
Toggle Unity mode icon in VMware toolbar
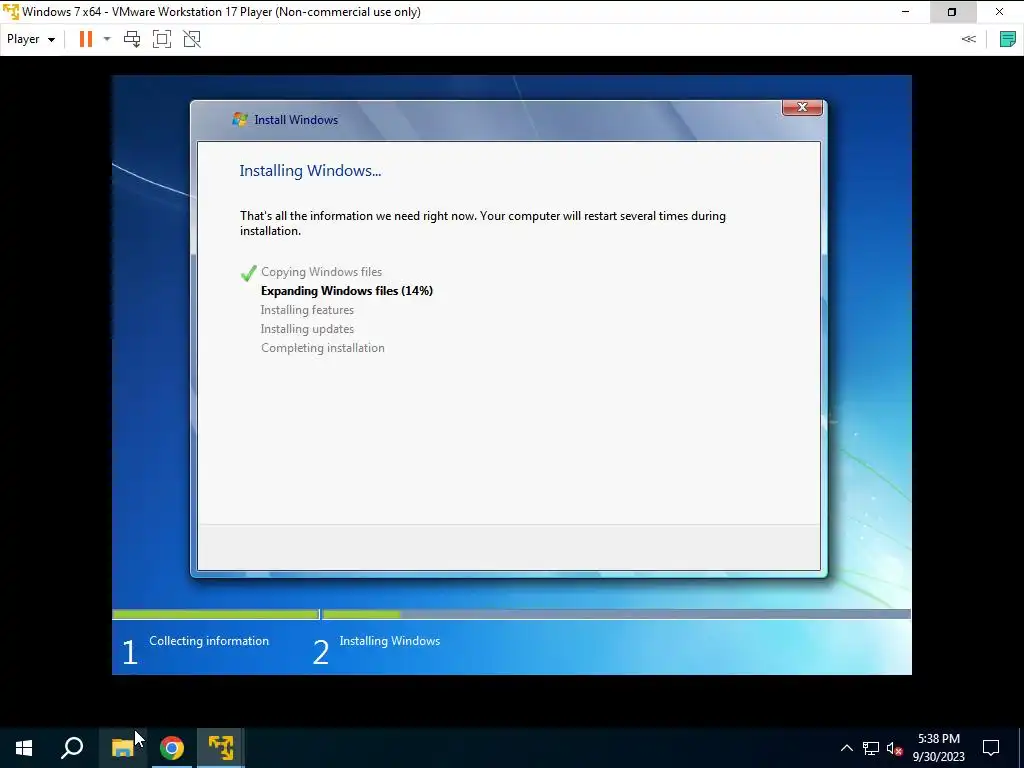pyautogui.click(x=192, y=39)
